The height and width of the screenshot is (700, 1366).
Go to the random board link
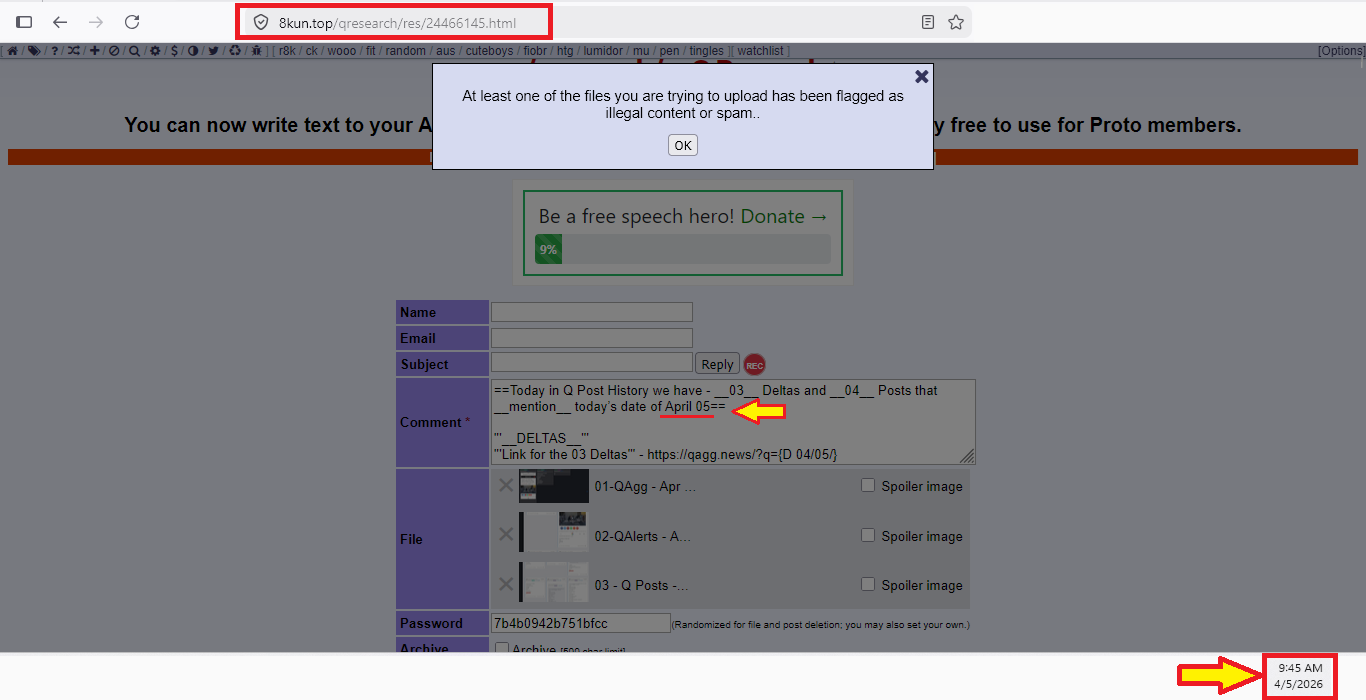pos(405,51)
